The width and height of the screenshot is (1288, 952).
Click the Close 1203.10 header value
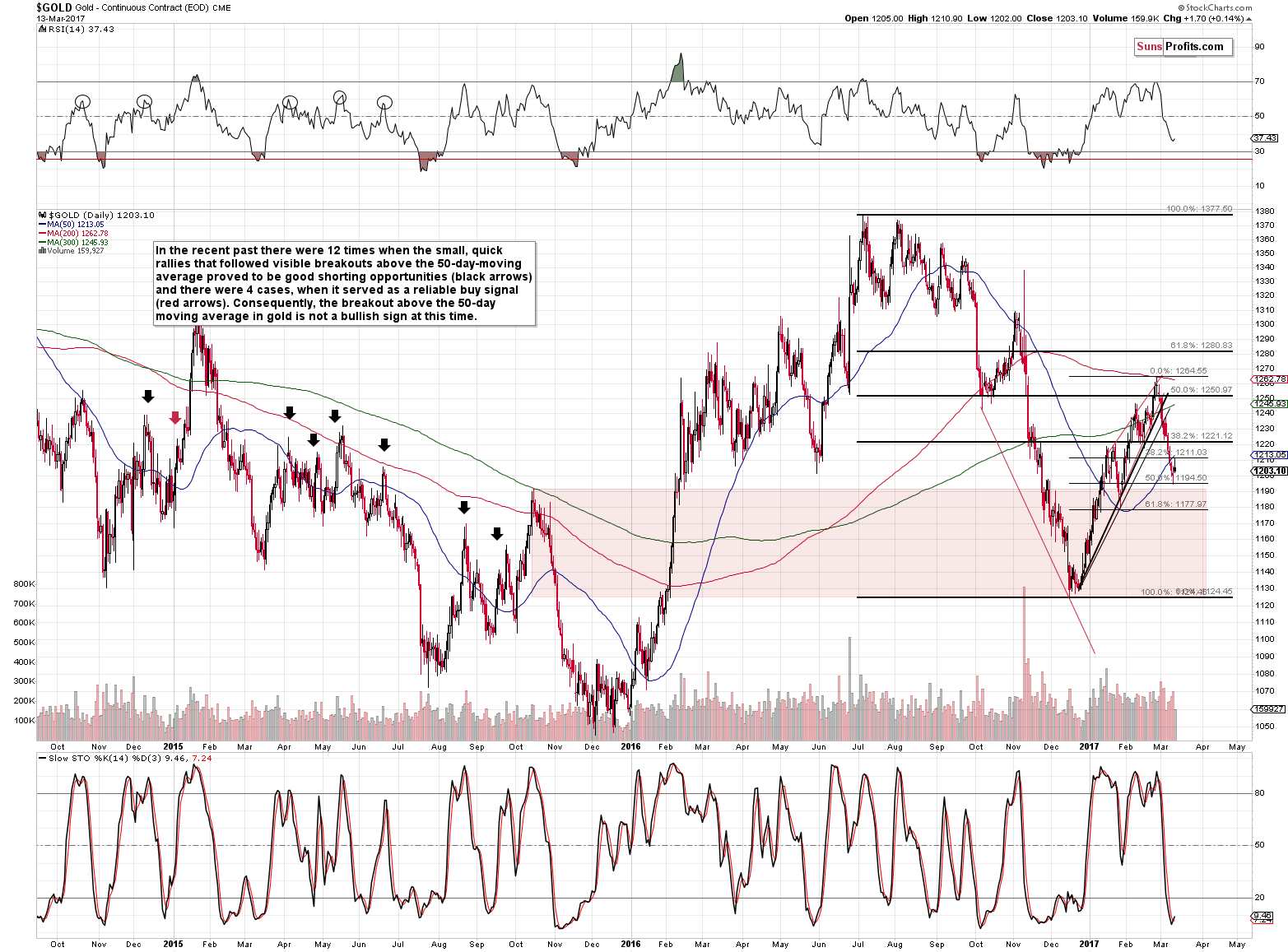pyautogui.click(x=1058, y=18)
